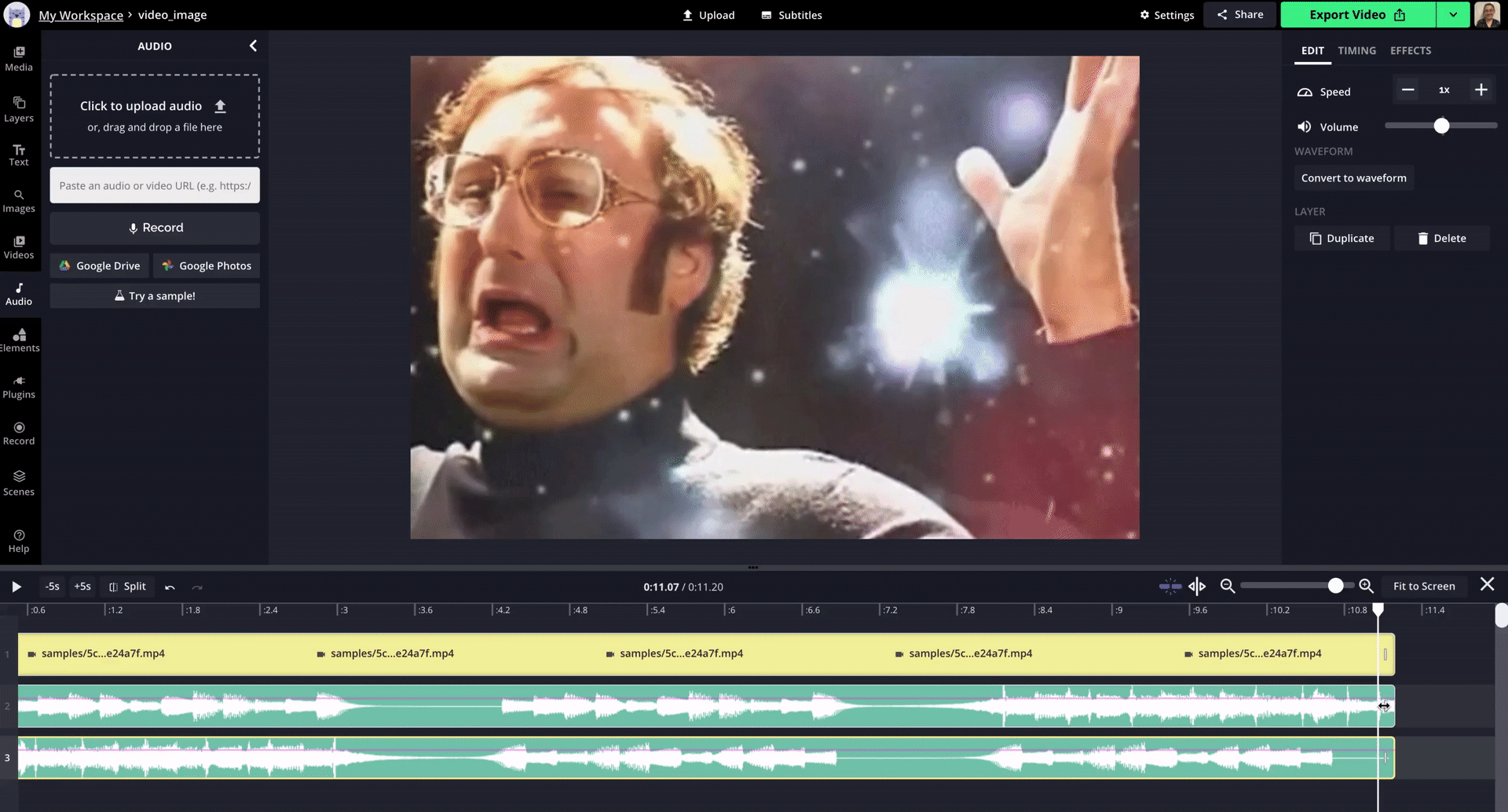Screen dimensions: 1508x812
Task: Start recording audio with Record button
Action: coord(155,228)
